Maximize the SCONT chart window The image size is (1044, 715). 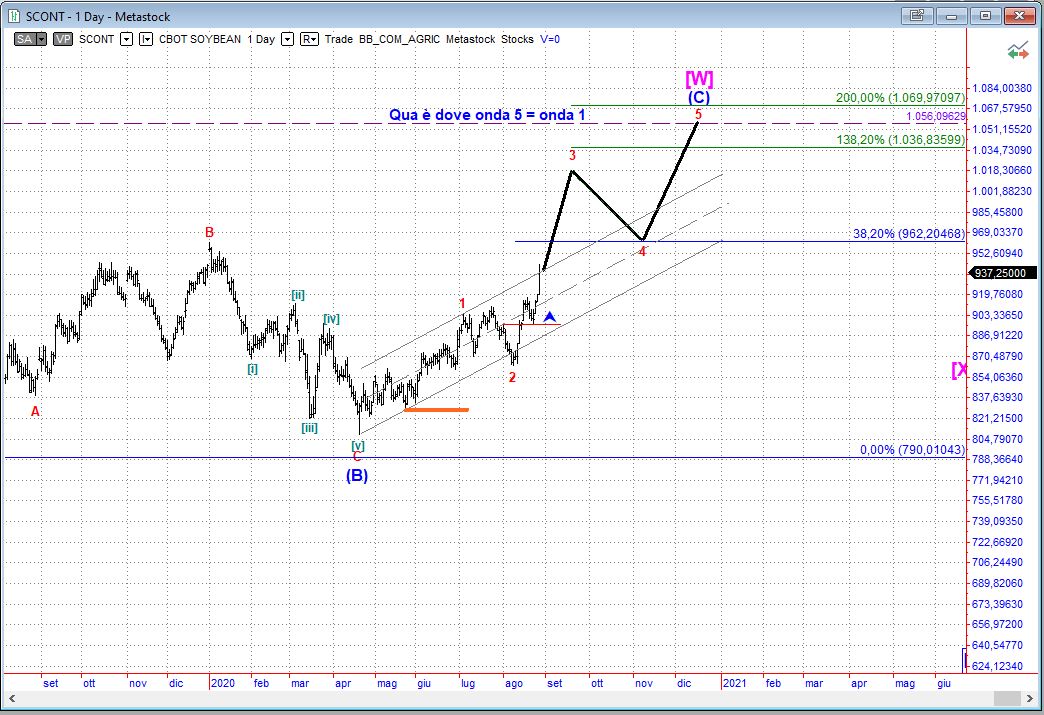pyautogui.click(x=985, y=15)
